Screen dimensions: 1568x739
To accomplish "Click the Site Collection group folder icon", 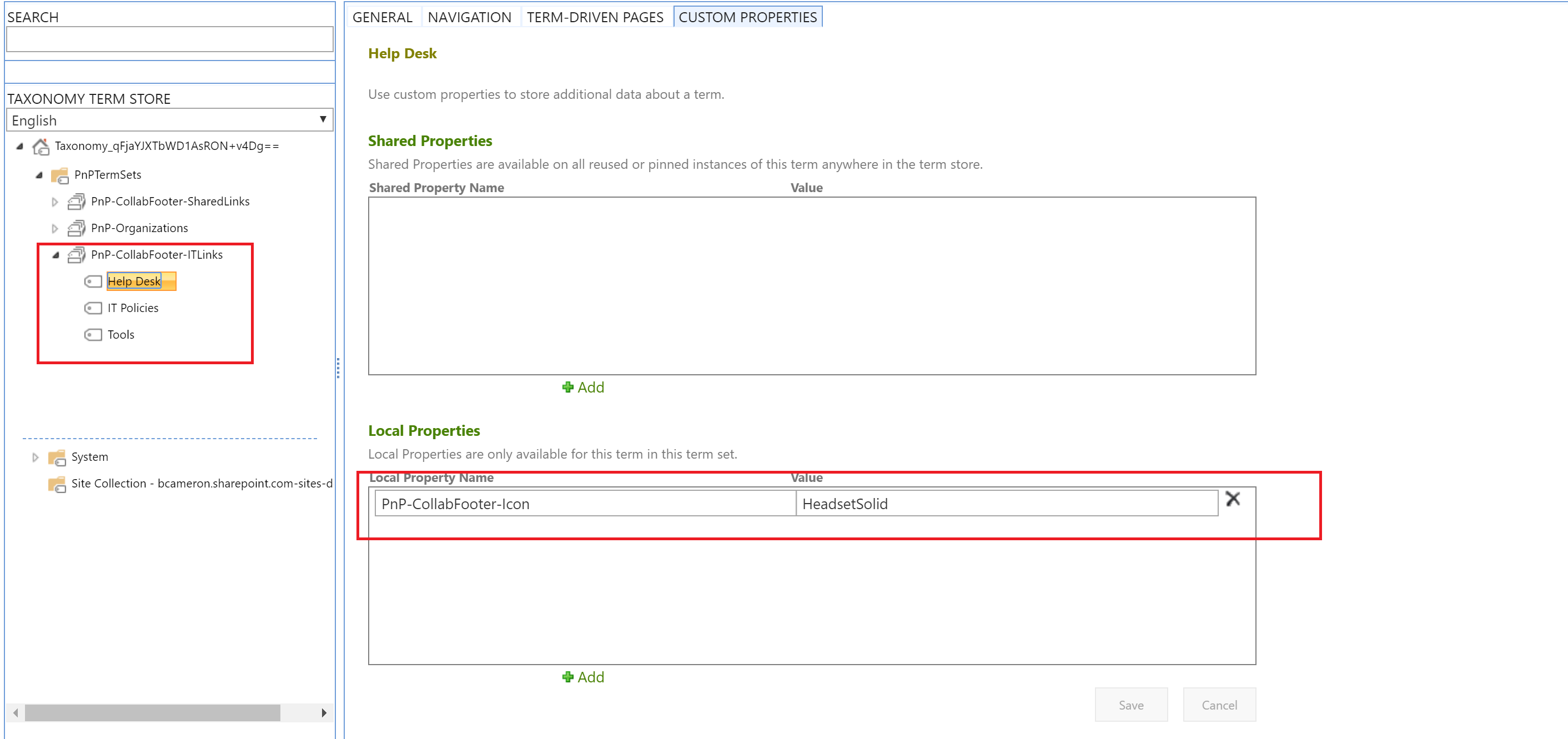I will pyautogui.click(x=57, y=485).
